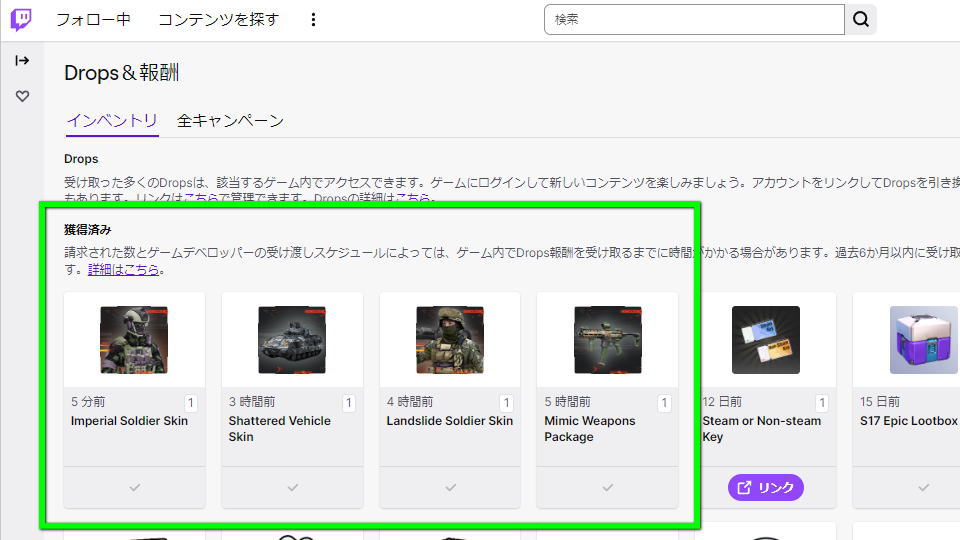Viewport: 960px width, 540px height.
Task: Click count badge on Shattered Vehicle Skin
Action: [348, 403]
